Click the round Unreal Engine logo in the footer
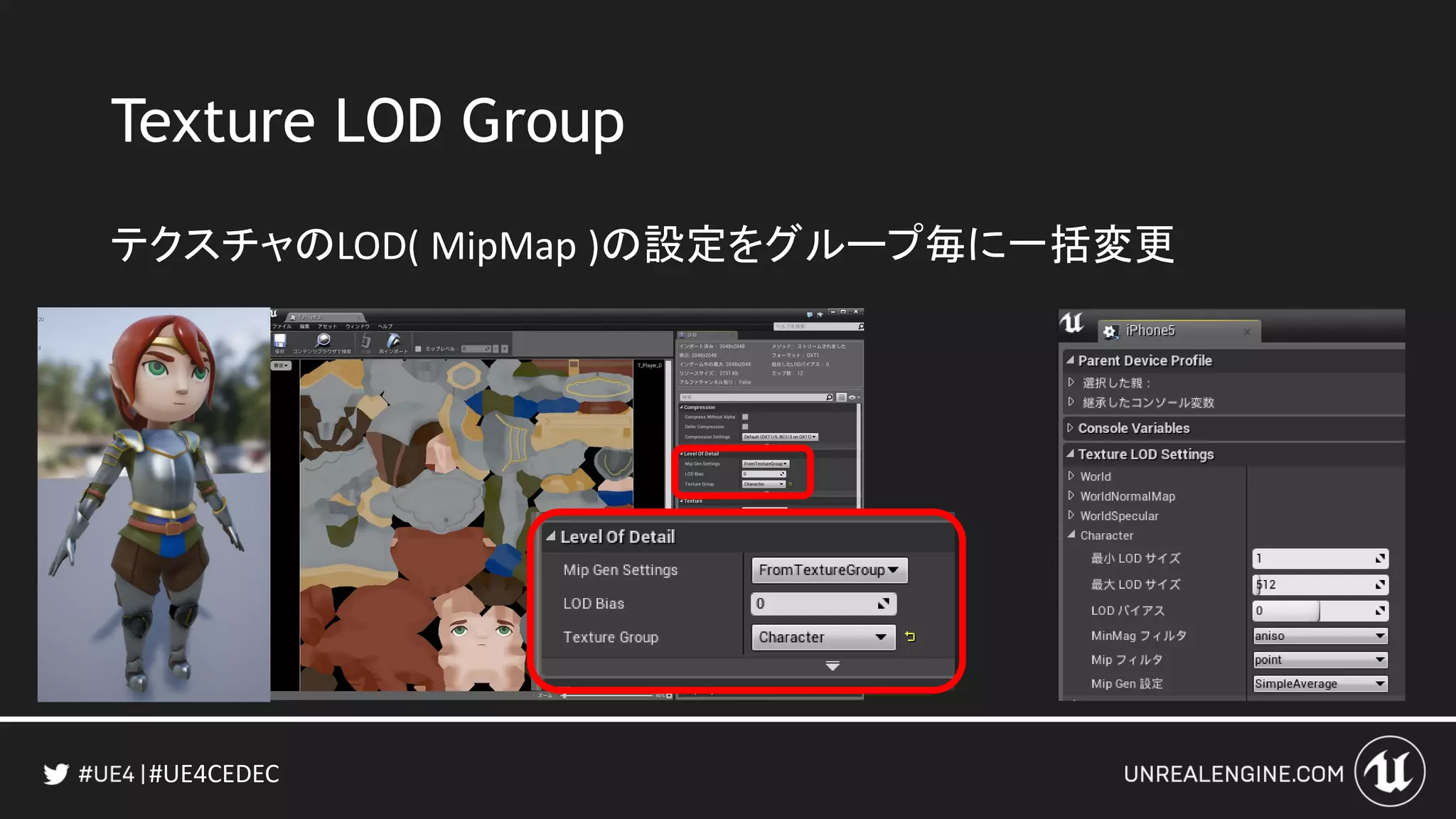Viewport: 1456px width, 819px height. click(1390, 771)
